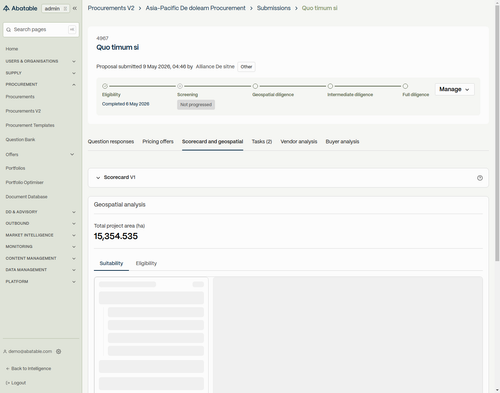The image size is (500, 393).
Task: Click the help icon on Scorecard V1 row
Action: (x=480, y=178)
